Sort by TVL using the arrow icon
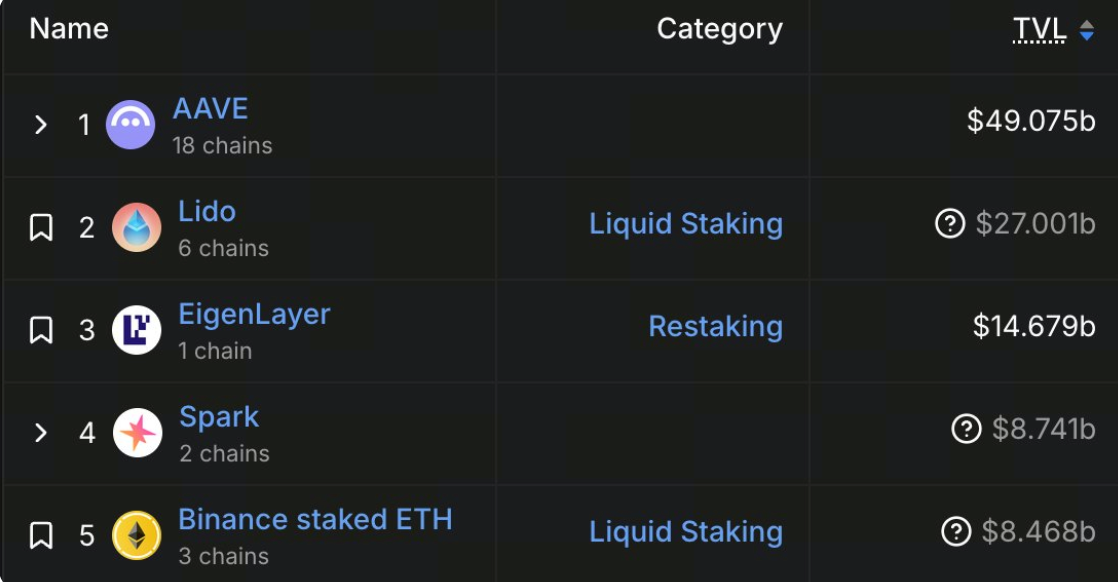Image resolution: width=1118 pixels, height=582 pixels. coord(1087,30)
